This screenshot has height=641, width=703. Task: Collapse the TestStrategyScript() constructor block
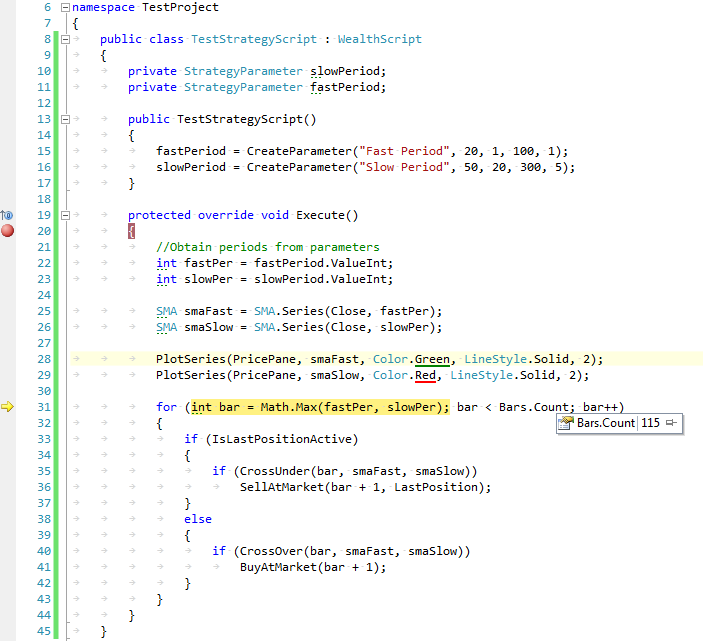65,119
